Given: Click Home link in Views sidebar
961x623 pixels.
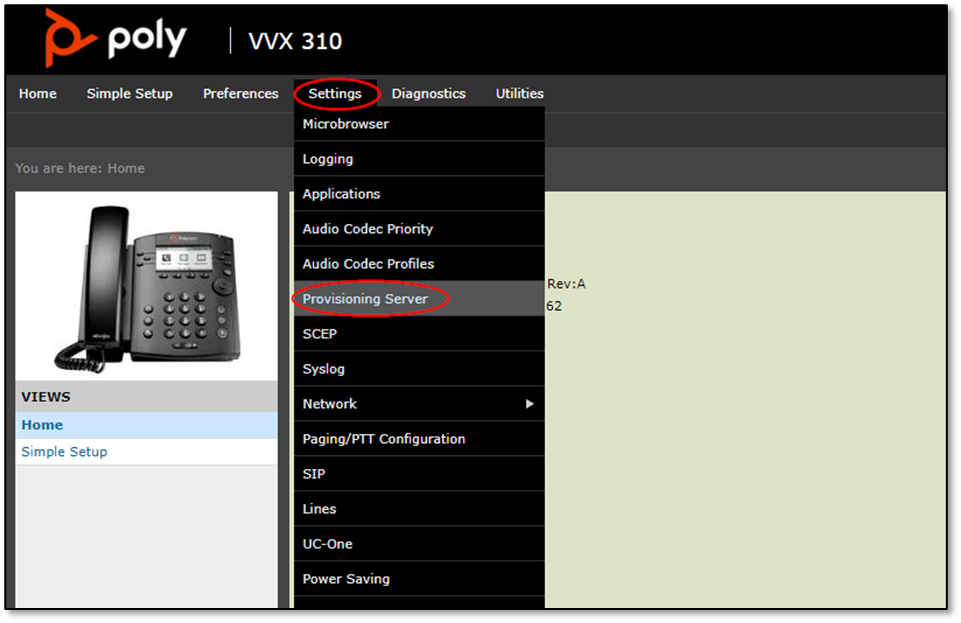Looking at the screenshot, I should [x=42, y=425].
